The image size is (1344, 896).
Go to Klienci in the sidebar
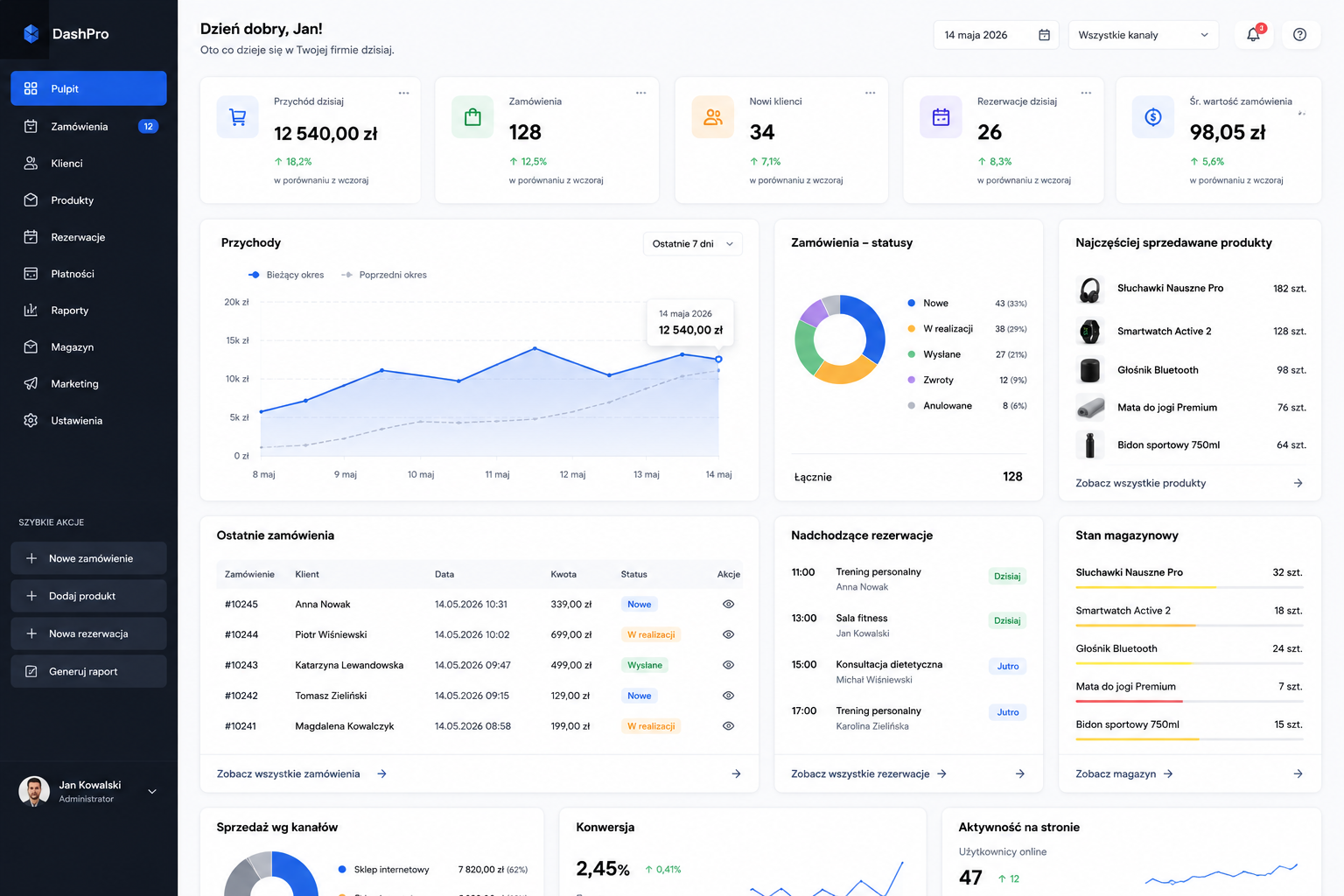click(x=88, y=164)
